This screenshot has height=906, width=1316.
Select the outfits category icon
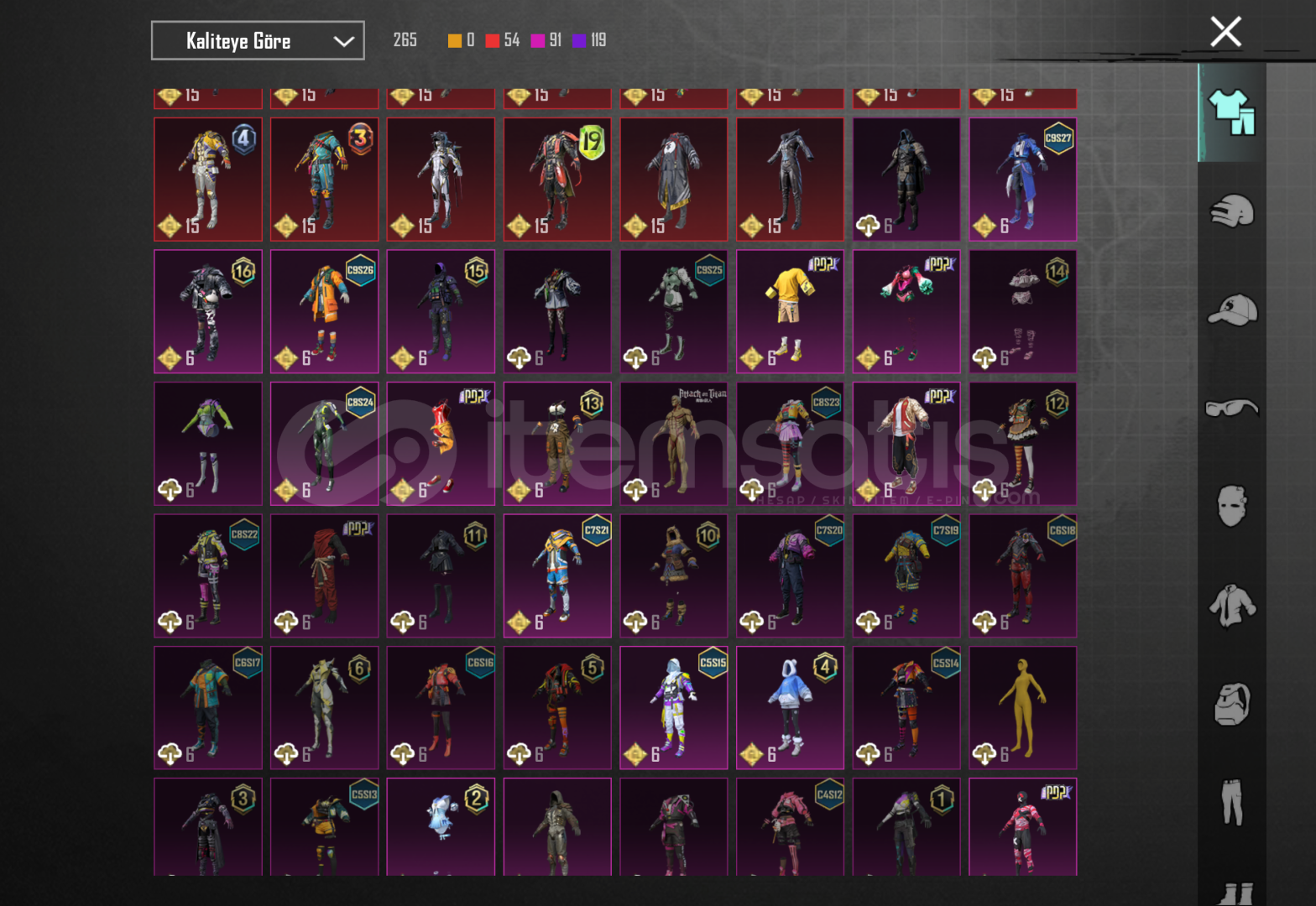coord(1231,112)
